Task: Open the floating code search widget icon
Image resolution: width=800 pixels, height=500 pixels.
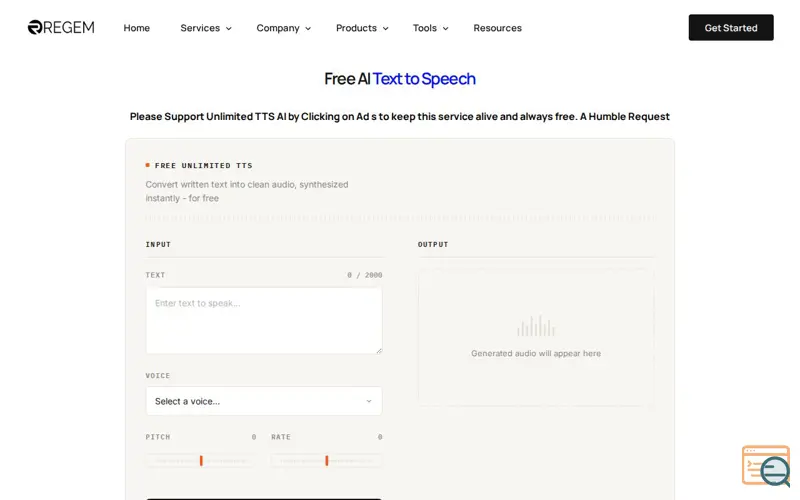Action: [x=766, y=465]
